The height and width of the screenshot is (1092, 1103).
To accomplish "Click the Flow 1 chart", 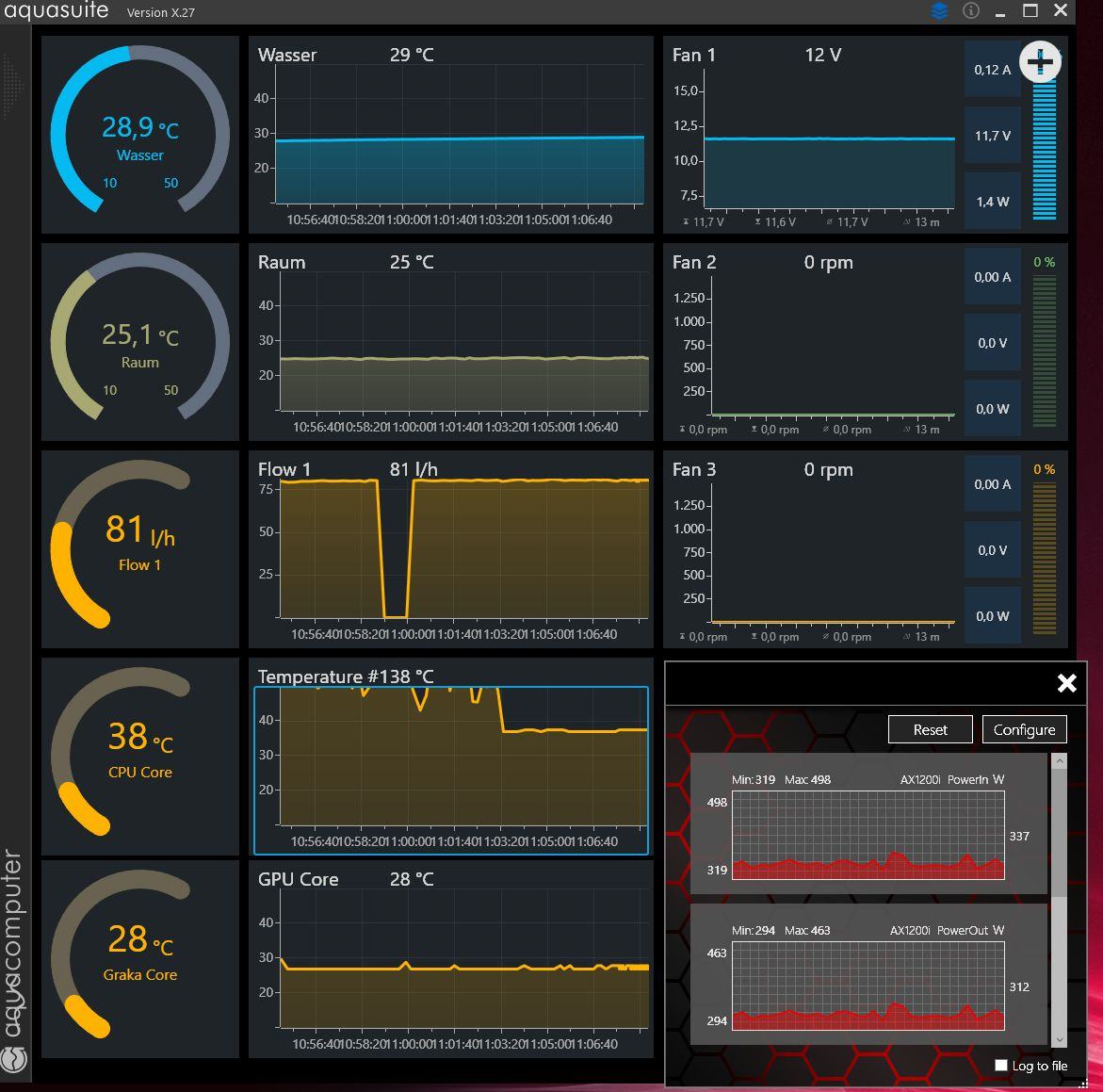I will tap(451, 549).
